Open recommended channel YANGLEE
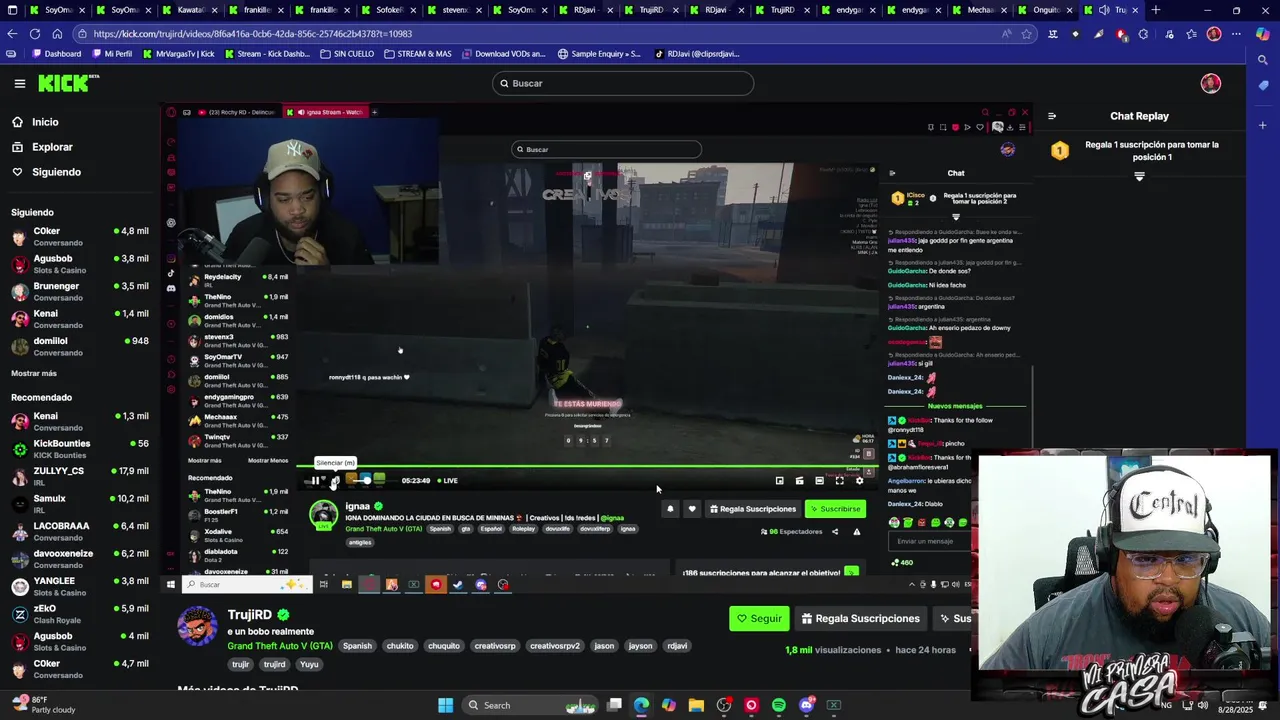Viewport: 1280px width, 720px height. click(80, 586)
